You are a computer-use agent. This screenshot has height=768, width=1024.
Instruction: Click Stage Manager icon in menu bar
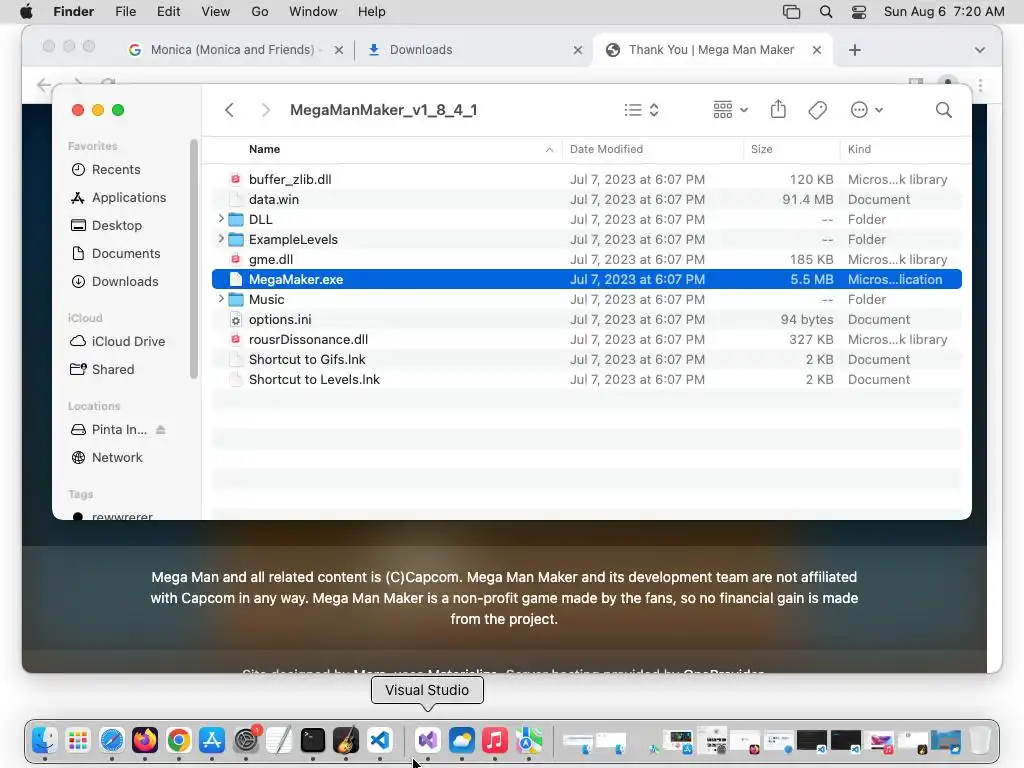pos(792,12)
